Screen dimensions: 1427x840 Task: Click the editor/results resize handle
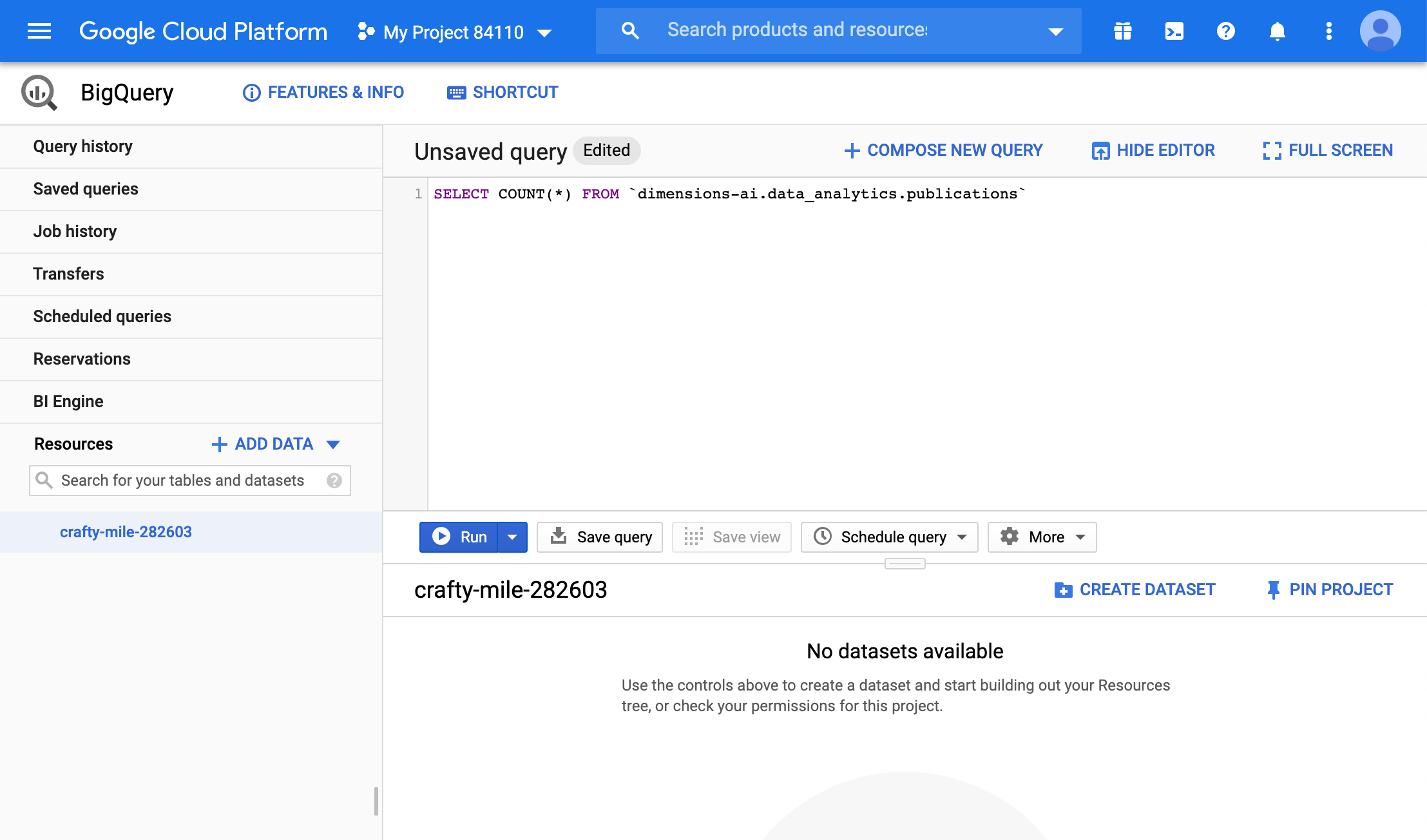click(905, 564)
